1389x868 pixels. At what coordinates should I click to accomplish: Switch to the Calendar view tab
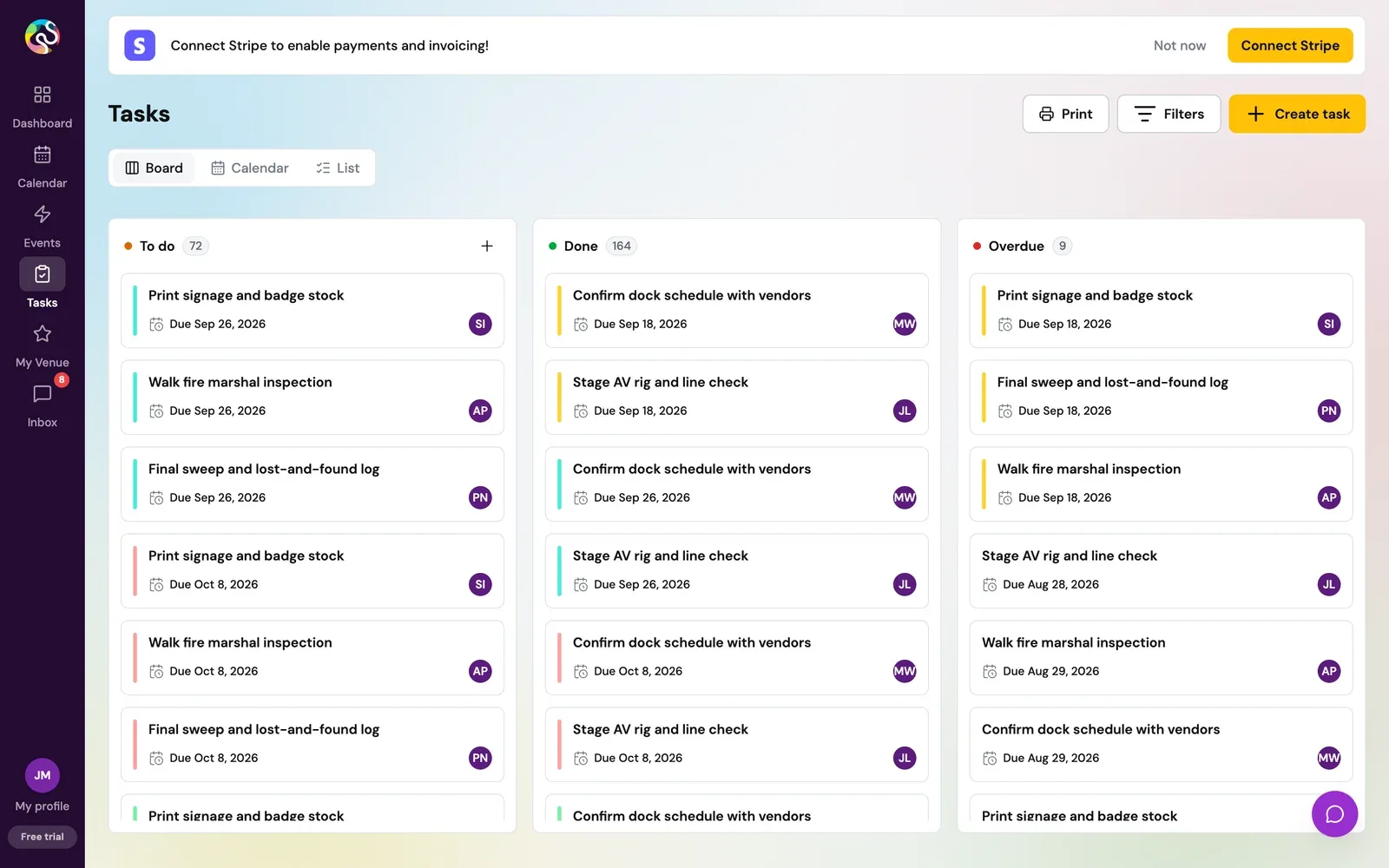pyautogui.click(x=250, y=168)
